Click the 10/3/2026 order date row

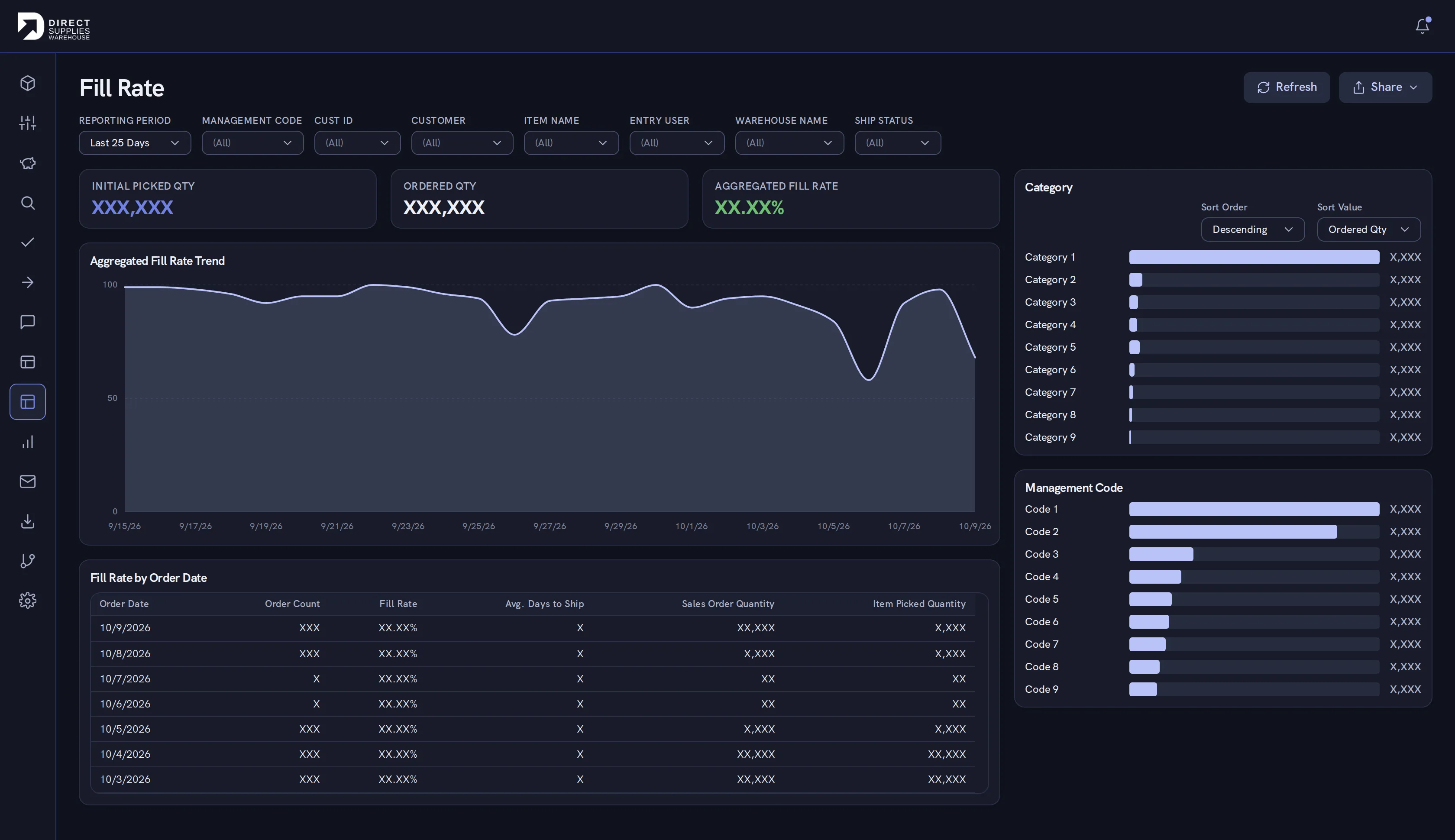(533, 779)
